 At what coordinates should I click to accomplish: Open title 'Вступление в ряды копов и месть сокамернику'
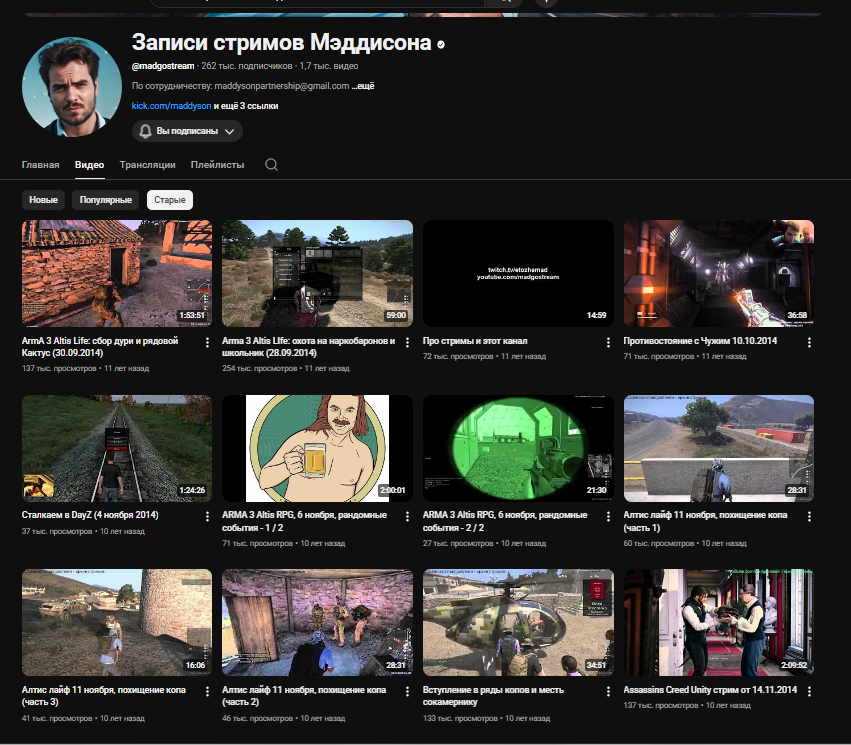tap(493, 696)
